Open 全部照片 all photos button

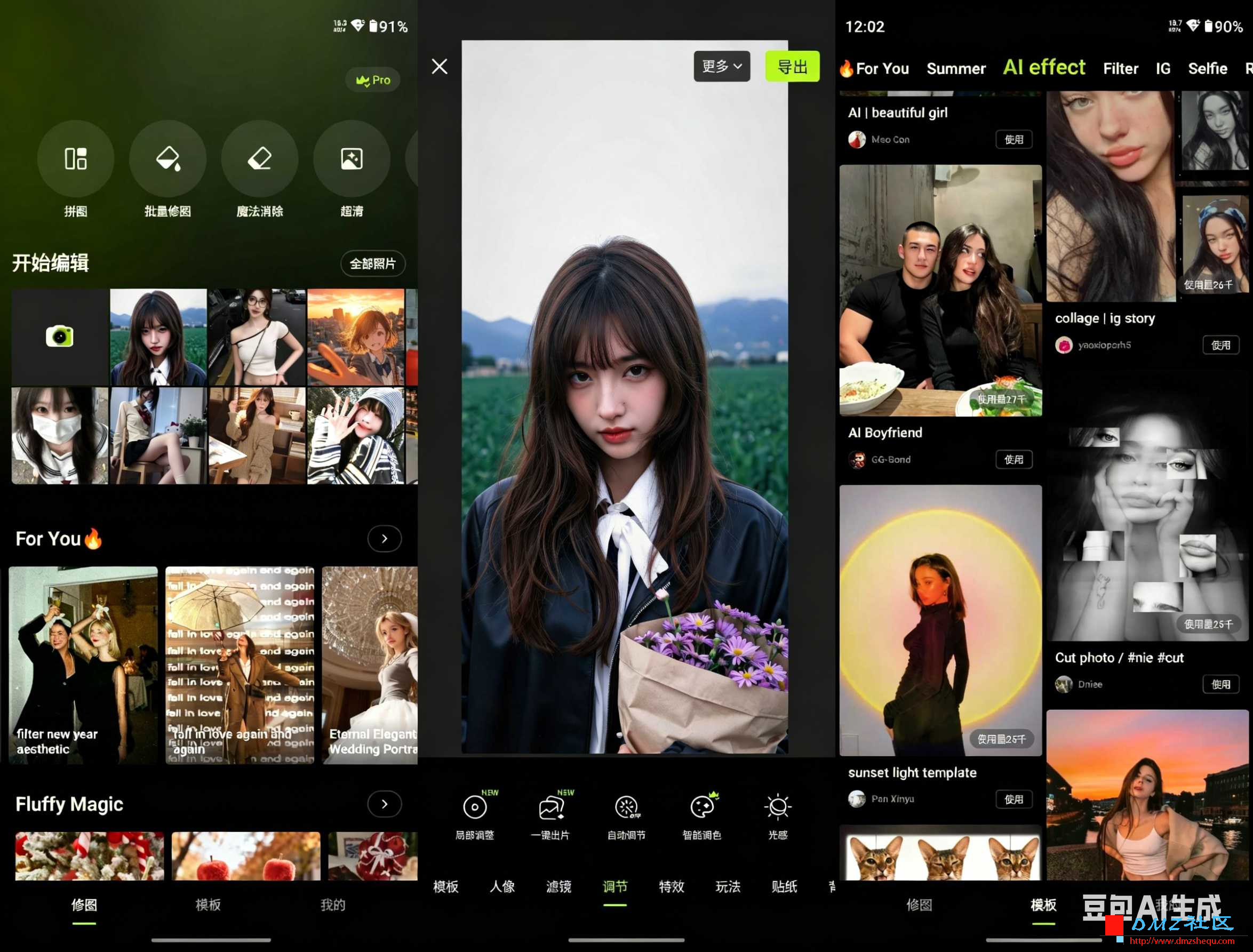(373, 263)
